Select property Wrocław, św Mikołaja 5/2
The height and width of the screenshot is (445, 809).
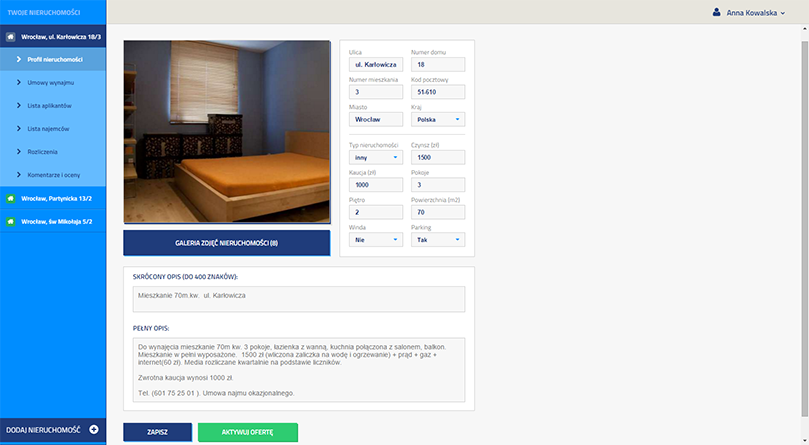(53, 221)
